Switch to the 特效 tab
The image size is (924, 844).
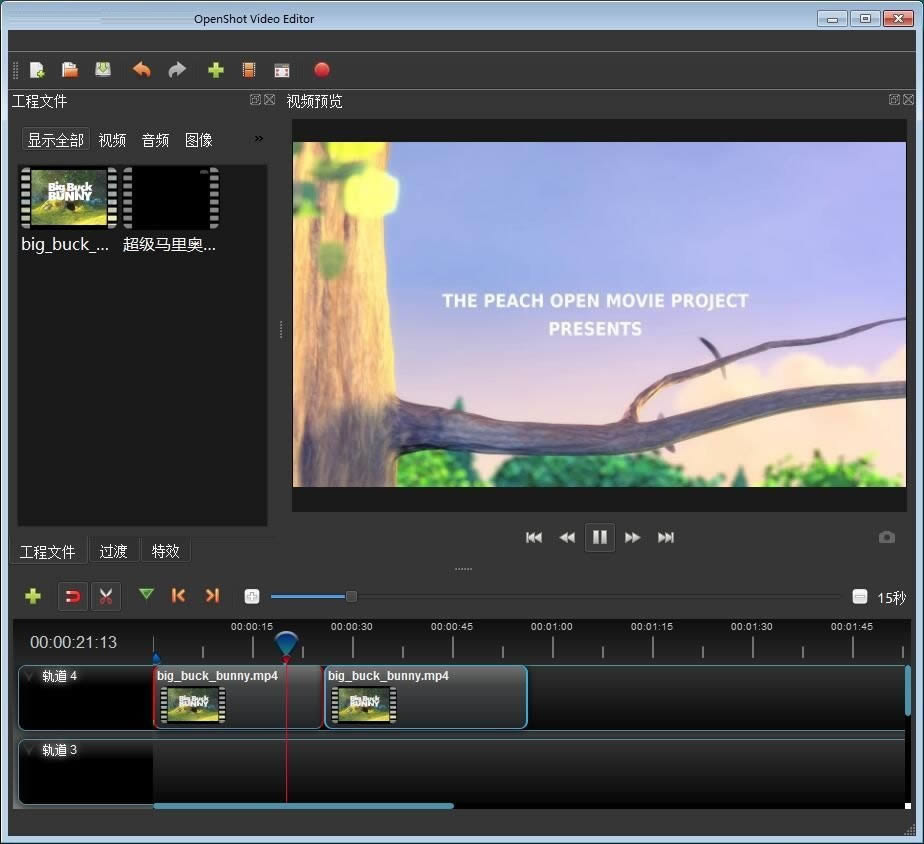click(x=165, y=552)
